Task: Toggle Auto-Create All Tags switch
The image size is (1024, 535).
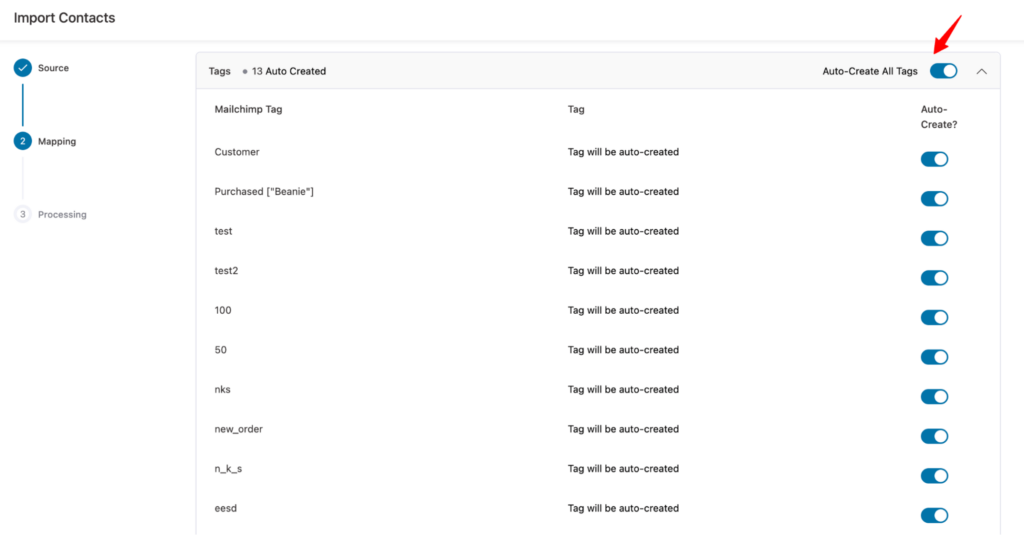Action: pyautogui.click(x=943, y=71)
